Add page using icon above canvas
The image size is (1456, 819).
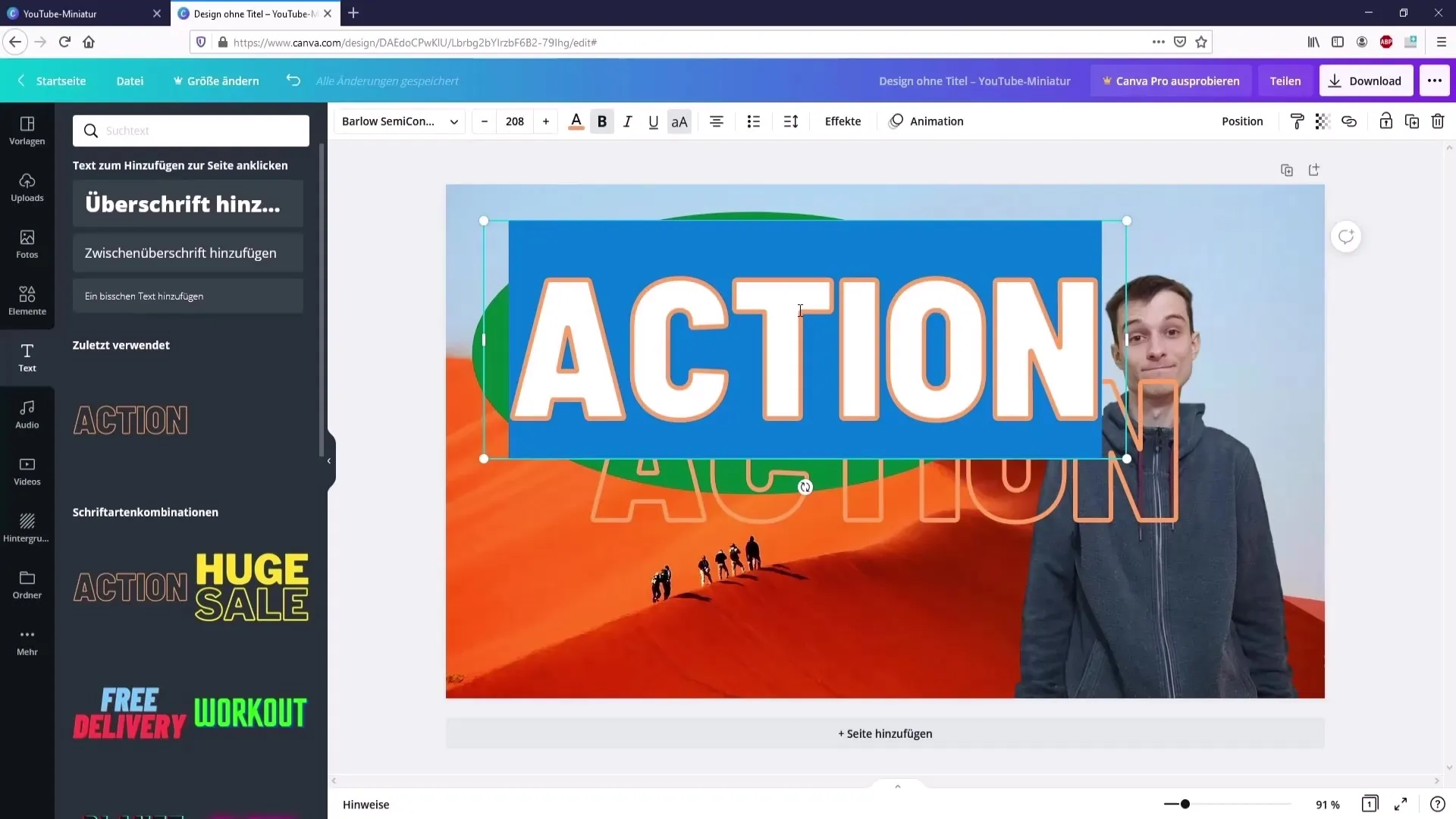[1314, 170]
